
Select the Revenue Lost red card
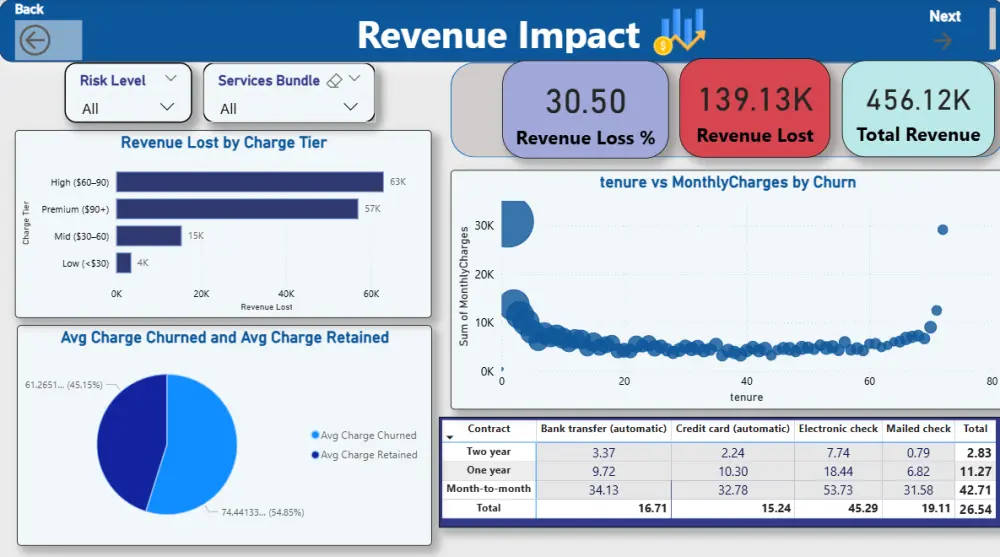(x=755, y=108)
